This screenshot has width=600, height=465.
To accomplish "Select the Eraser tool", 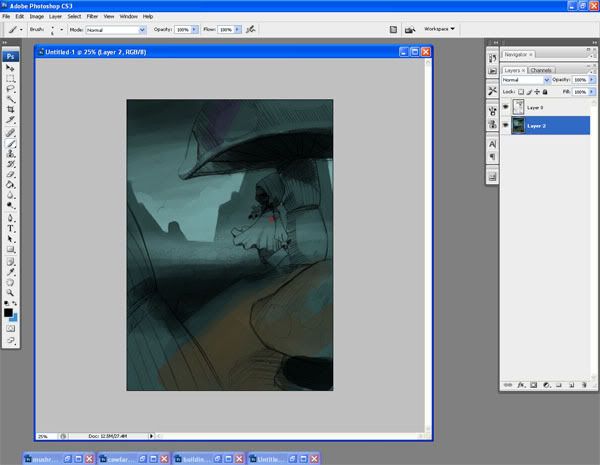I will 10,175.
